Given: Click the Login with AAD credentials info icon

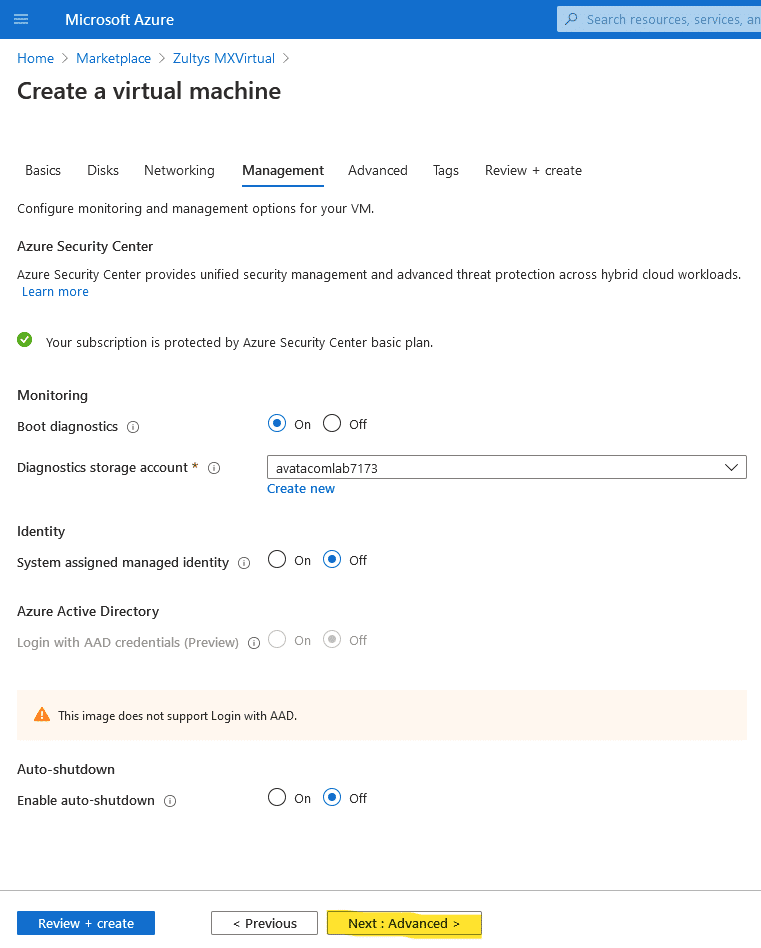Looking at the screenshot, I should pos(254,643).
